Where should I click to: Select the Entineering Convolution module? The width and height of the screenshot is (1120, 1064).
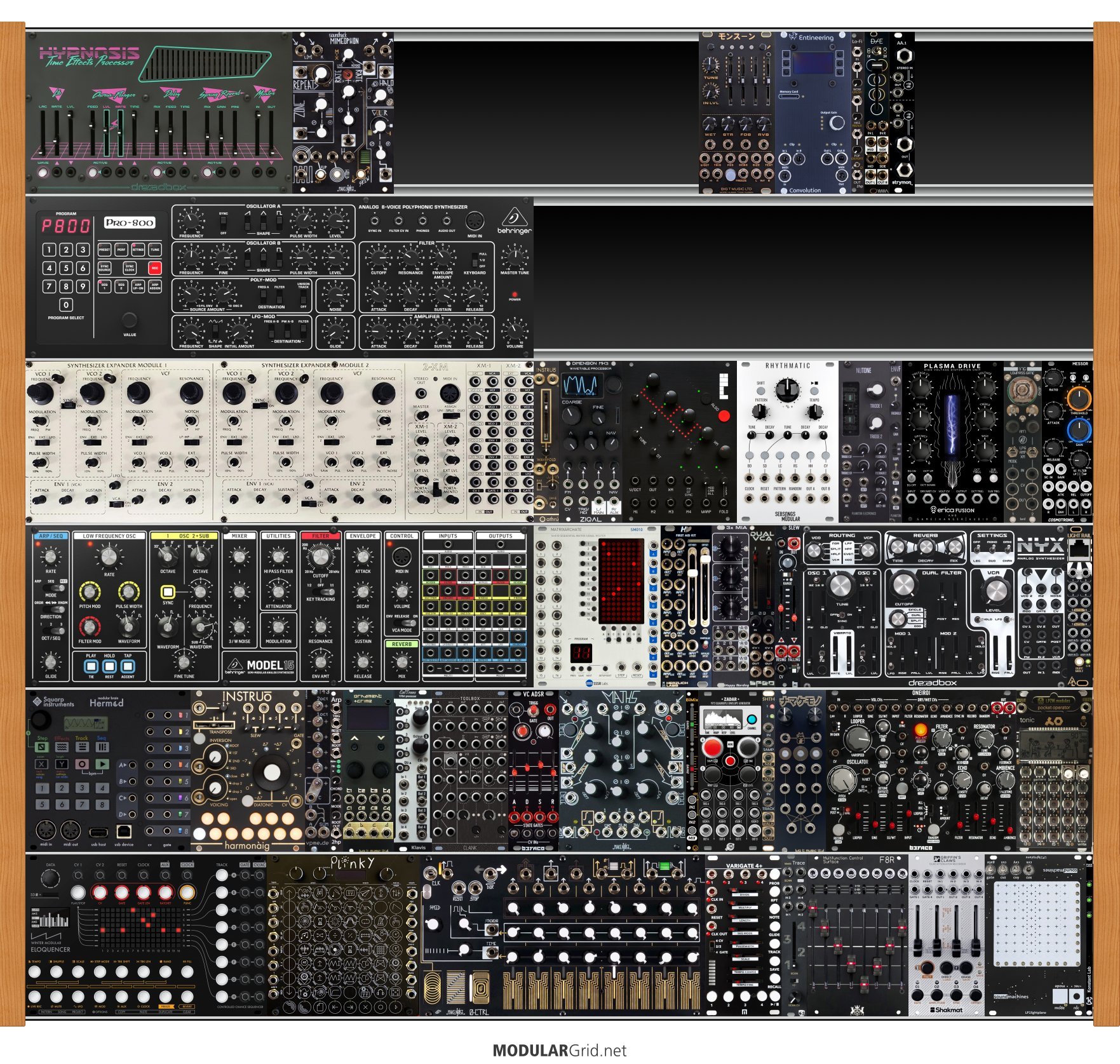tap(813, 113)
